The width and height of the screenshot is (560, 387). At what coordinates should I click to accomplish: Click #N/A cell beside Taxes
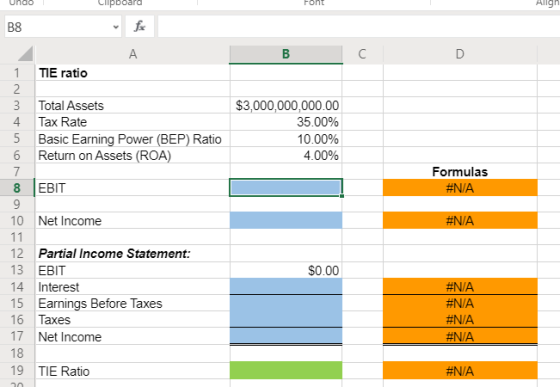(460, 320)
